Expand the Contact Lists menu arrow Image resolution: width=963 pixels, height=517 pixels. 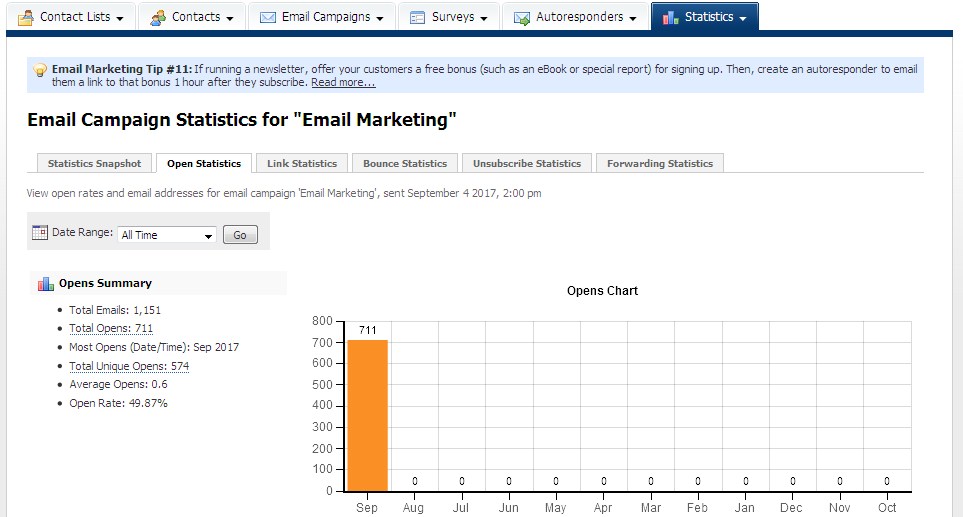click(120, 18)
